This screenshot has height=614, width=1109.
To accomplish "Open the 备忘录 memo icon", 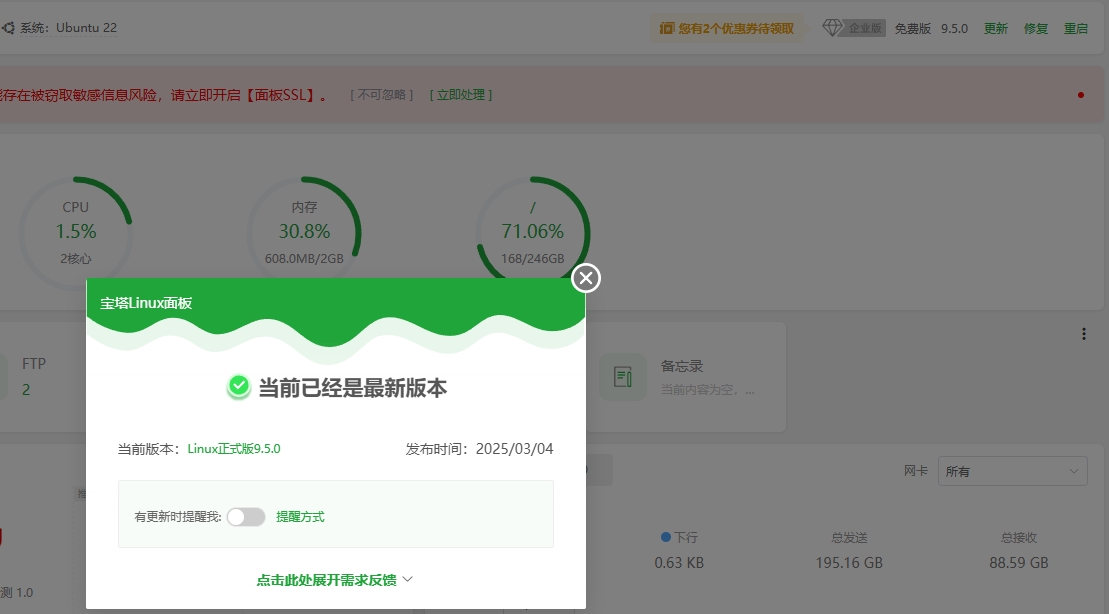I will click(x=623, y=377).
